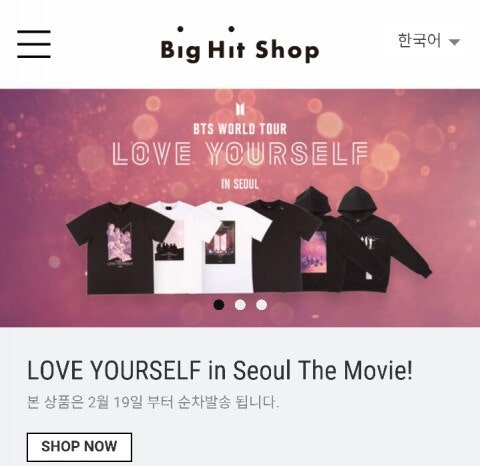Click the IN SEOUL banner text
The width and height of the screenshot is (480, 466).
(240, 184)
